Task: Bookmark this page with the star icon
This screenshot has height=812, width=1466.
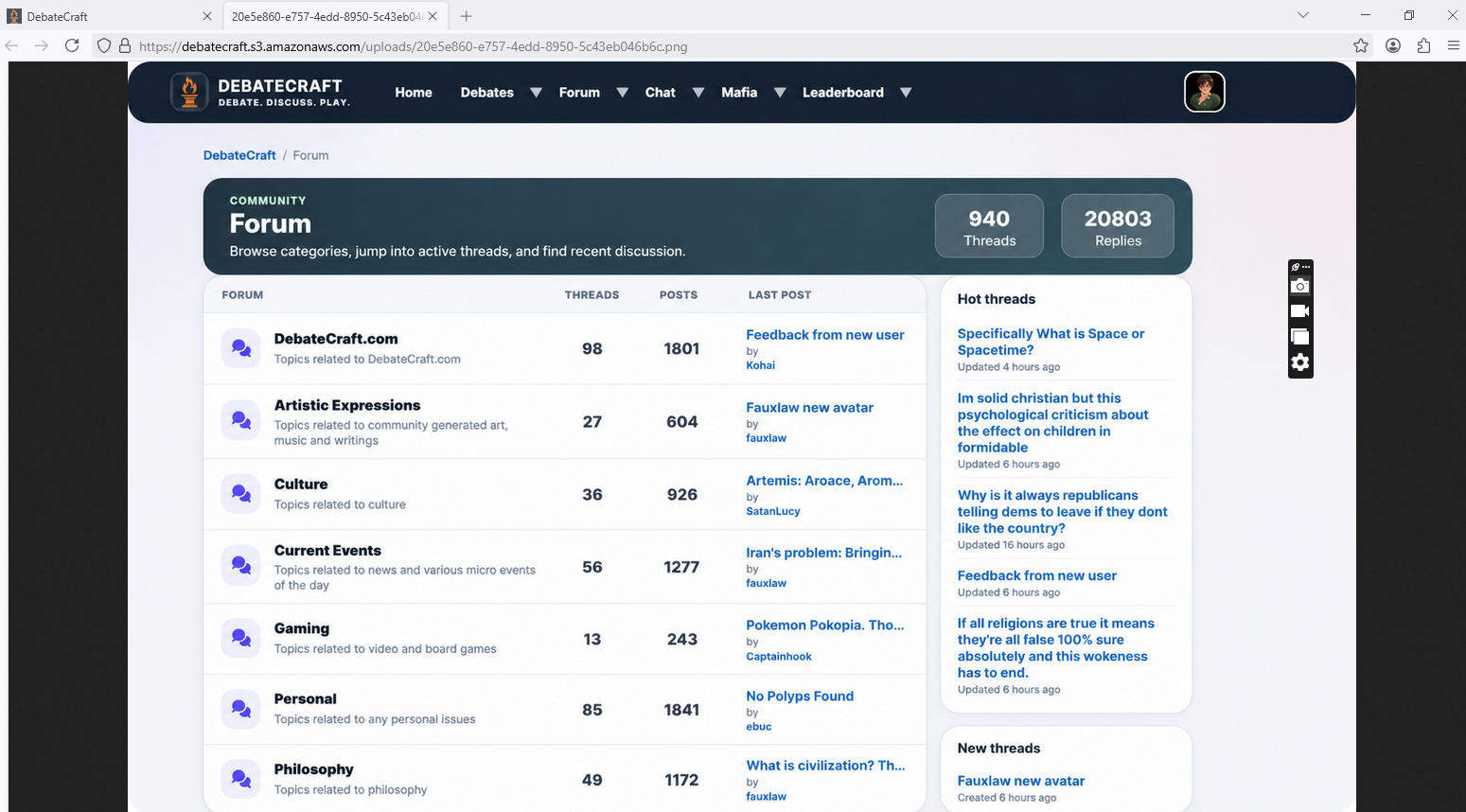Action: pos(1361,45)
